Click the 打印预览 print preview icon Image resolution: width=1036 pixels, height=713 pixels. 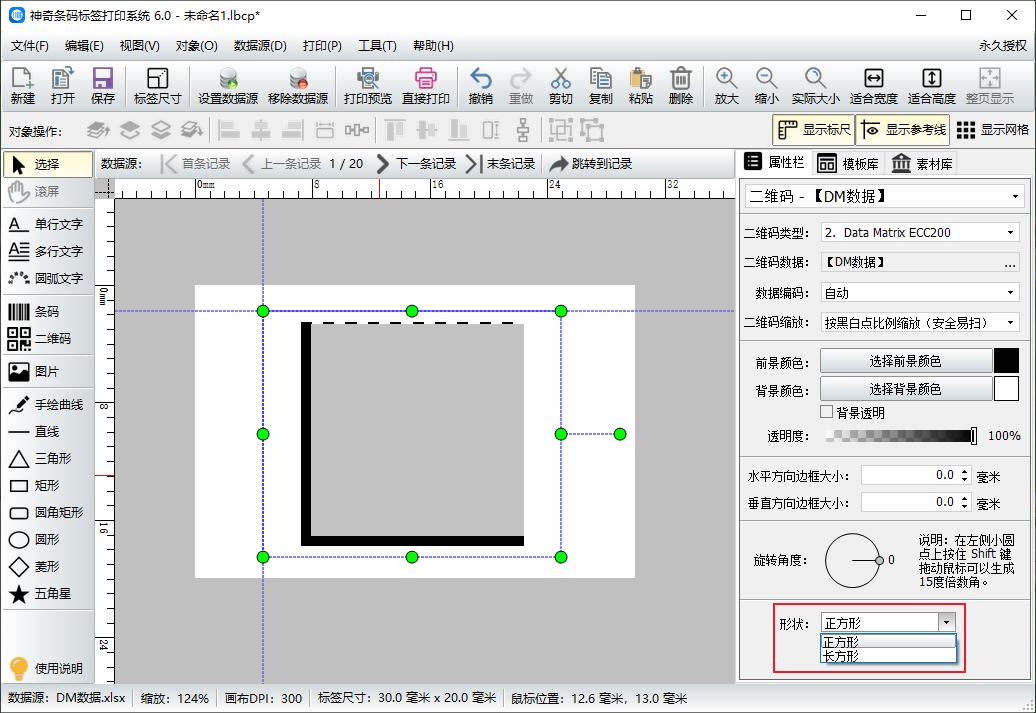[367, 86]
